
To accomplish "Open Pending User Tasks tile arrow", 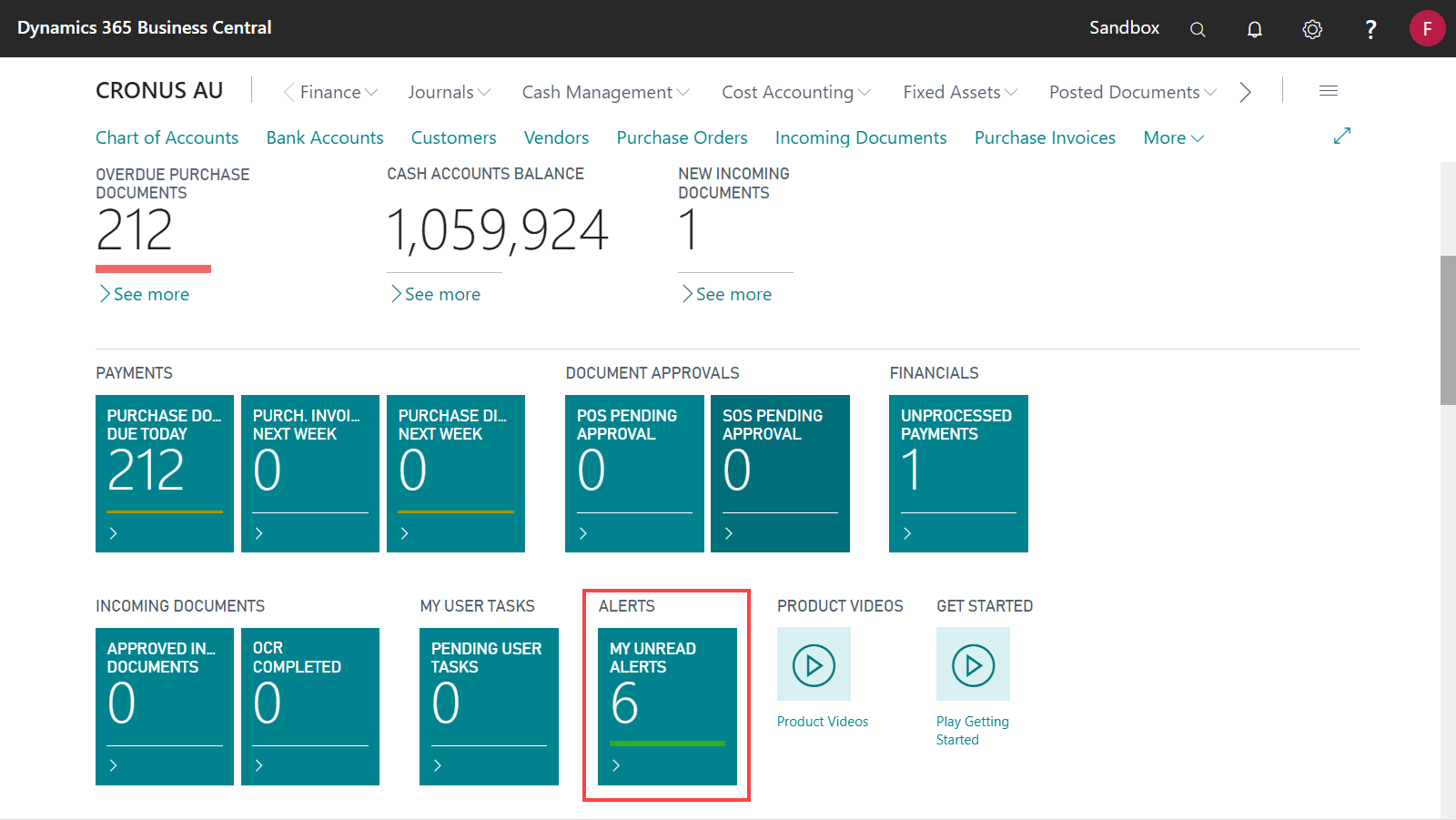I will coord(438,765).
